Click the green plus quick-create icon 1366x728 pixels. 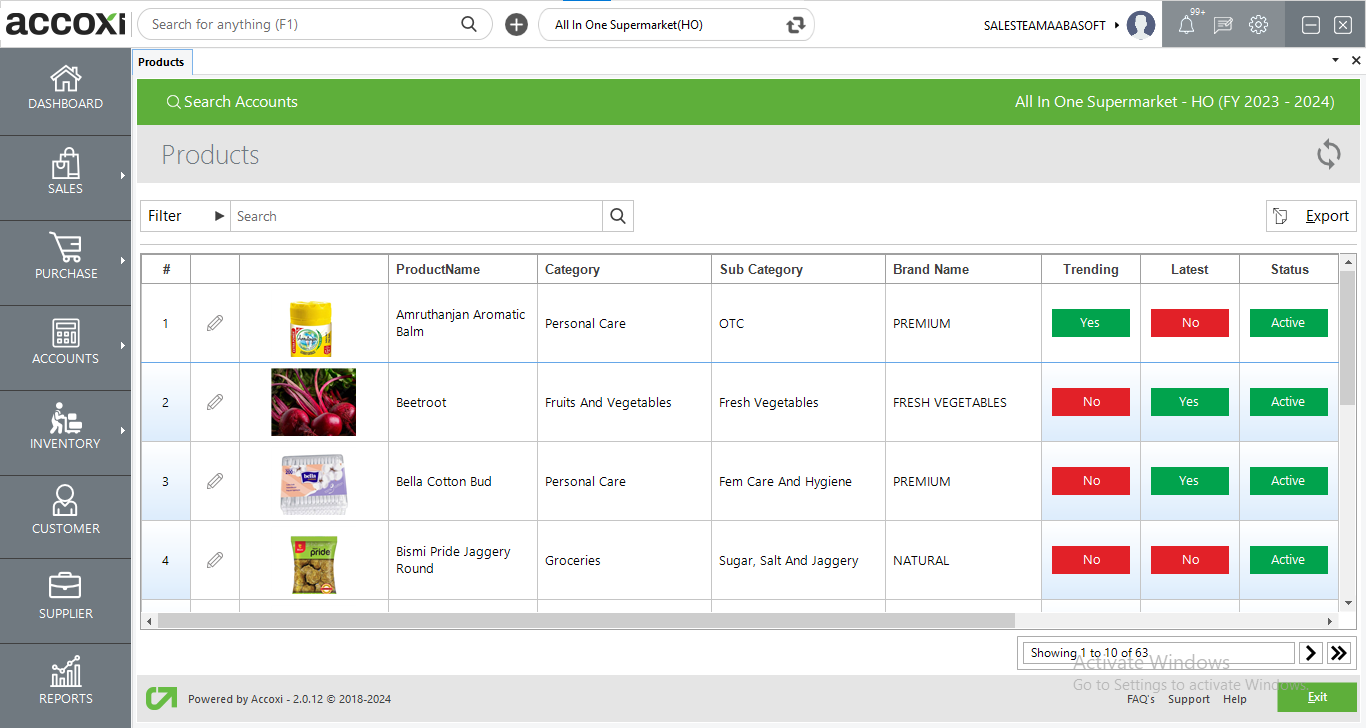(x=516, y=23)
